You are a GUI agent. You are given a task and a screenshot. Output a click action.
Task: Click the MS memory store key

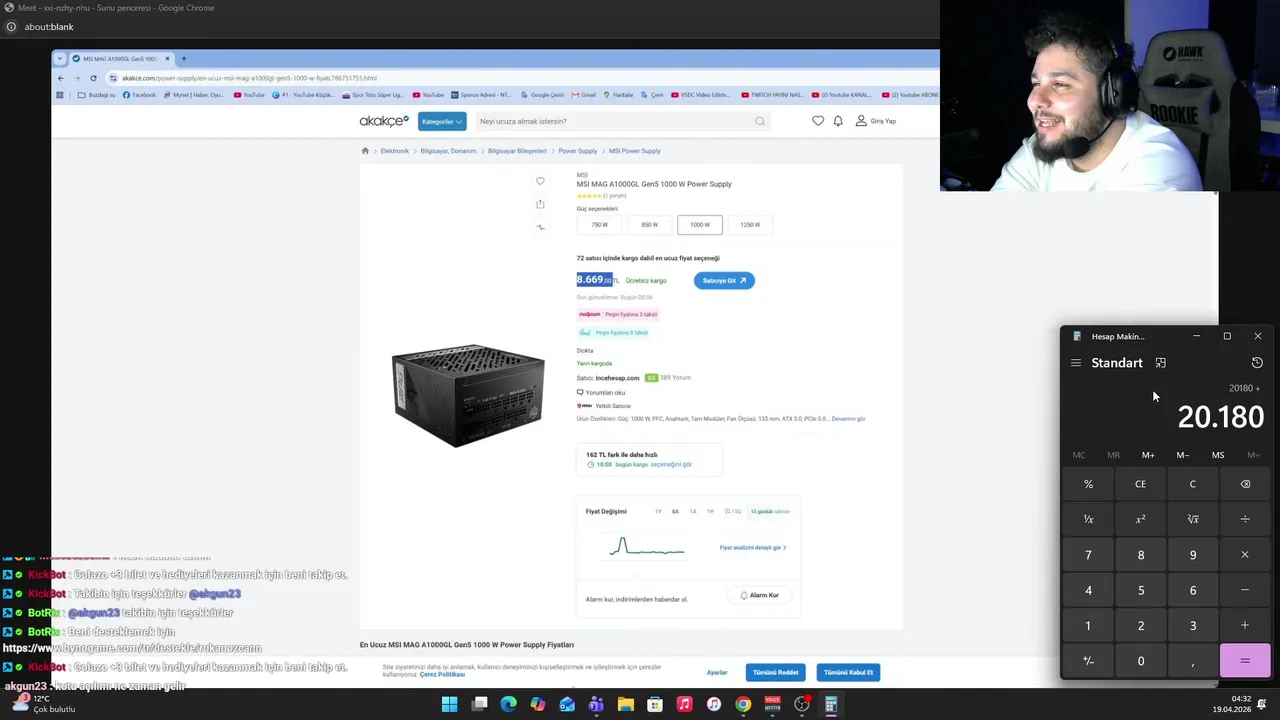[x=1218, y=455]
